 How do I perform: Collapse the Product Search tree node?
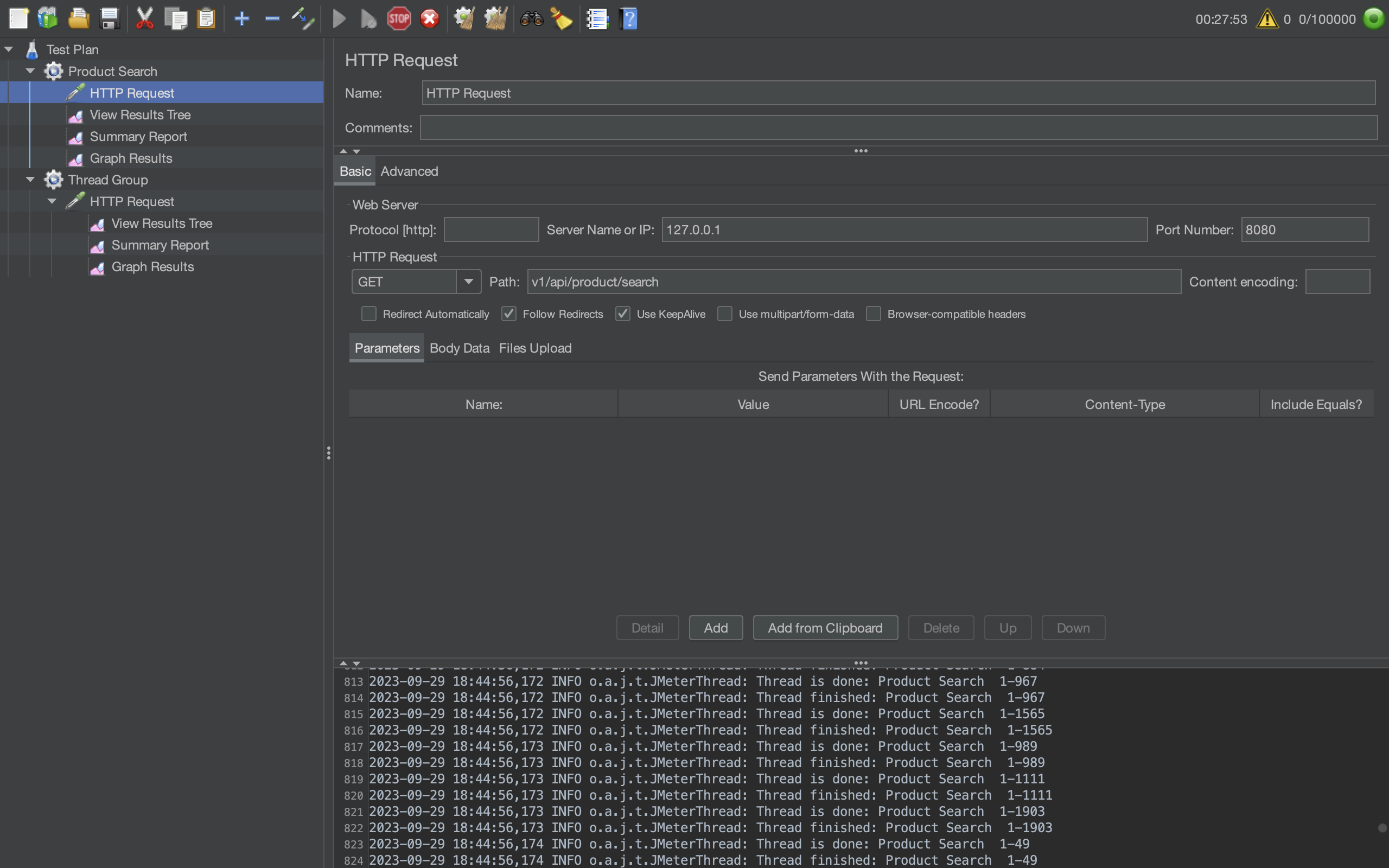(x=30, y=71)
